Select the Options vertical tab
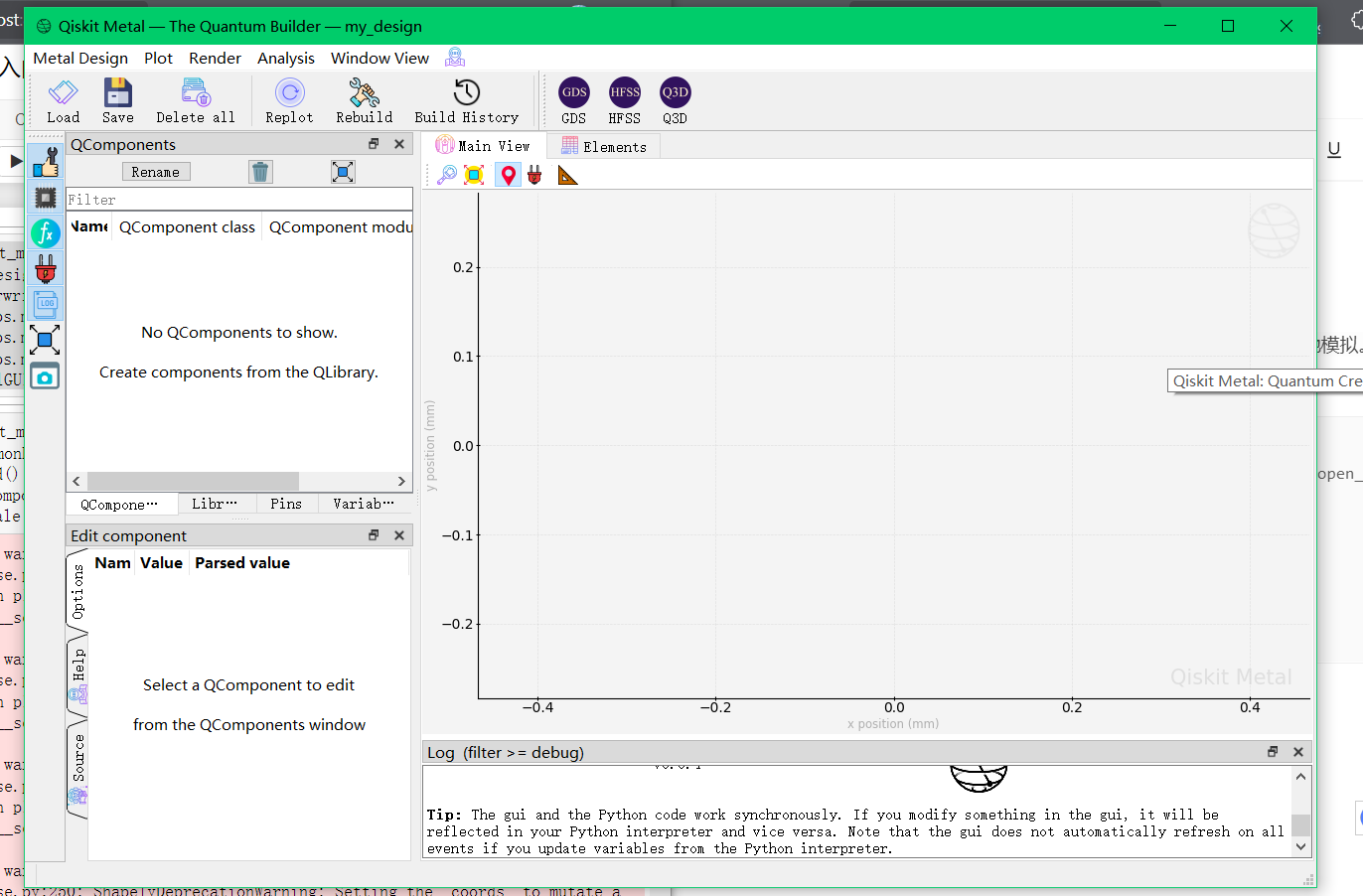 77,592
